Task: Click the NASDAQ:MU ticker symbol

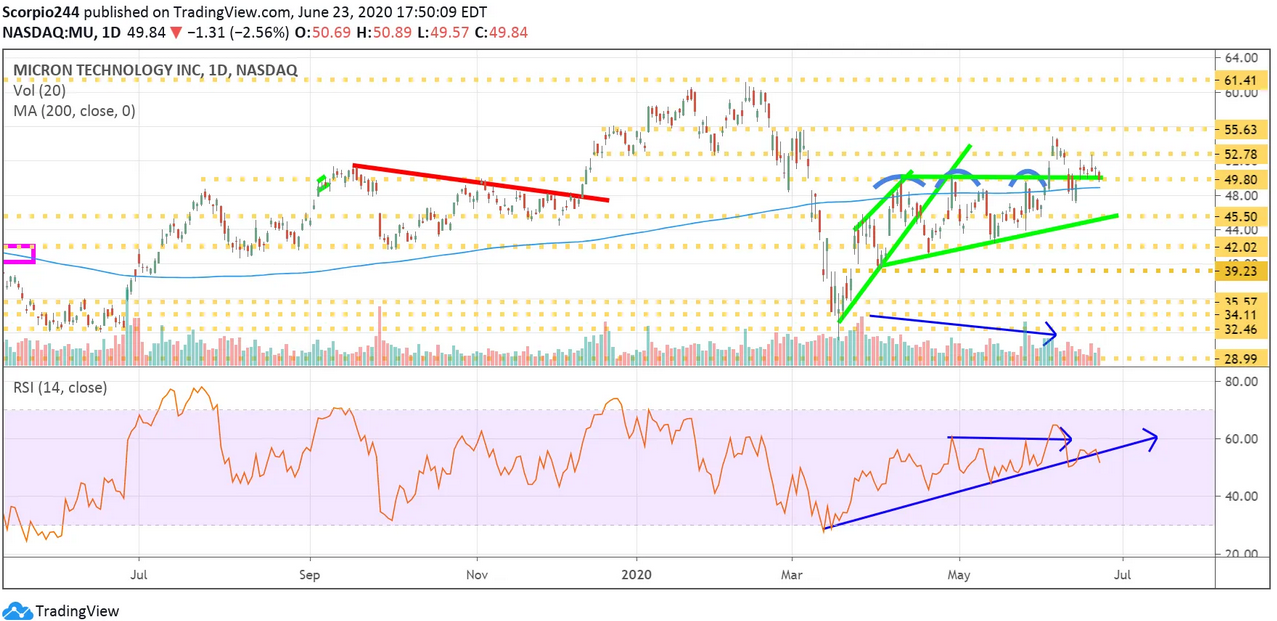Action: 46,33
